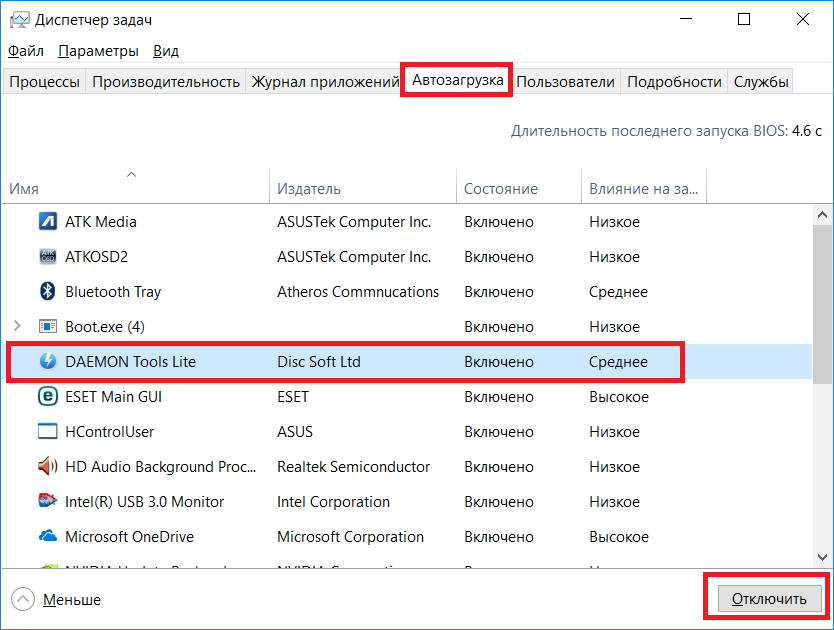Click Высокое impact in the OneDrive row
Screen dimensions: 834x630
[619, 537]
